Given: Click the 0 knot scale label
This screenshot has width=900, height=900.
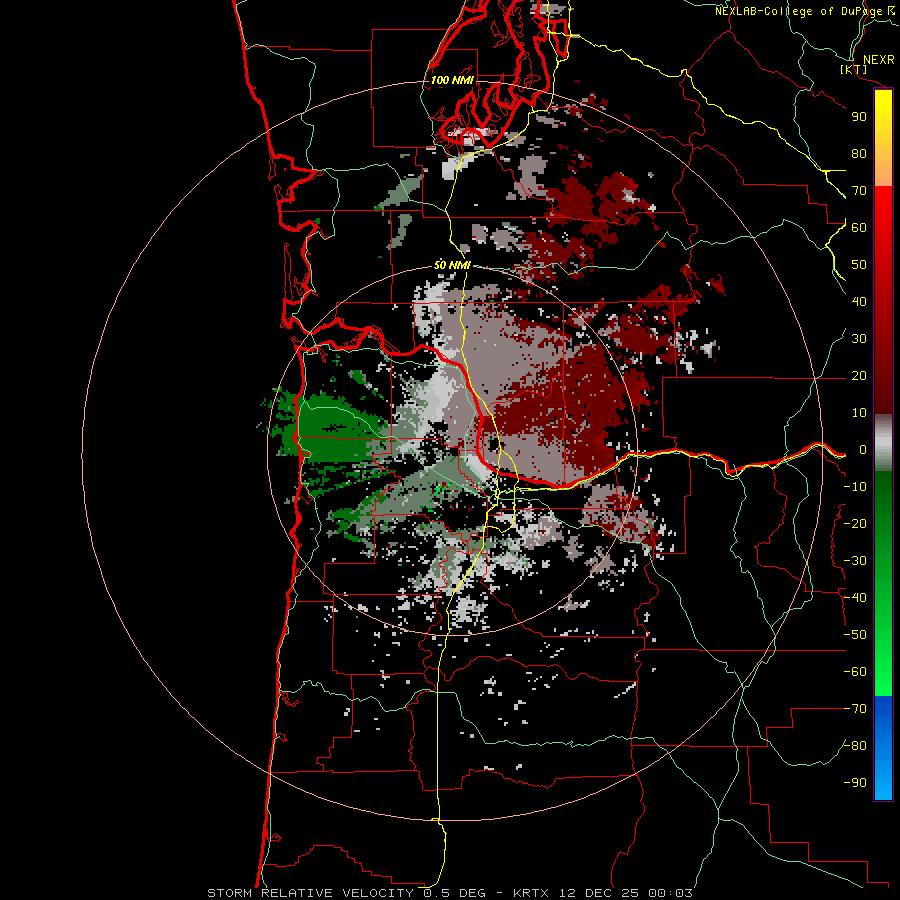Looking at the screenshot, I should [x=863, y=449].
